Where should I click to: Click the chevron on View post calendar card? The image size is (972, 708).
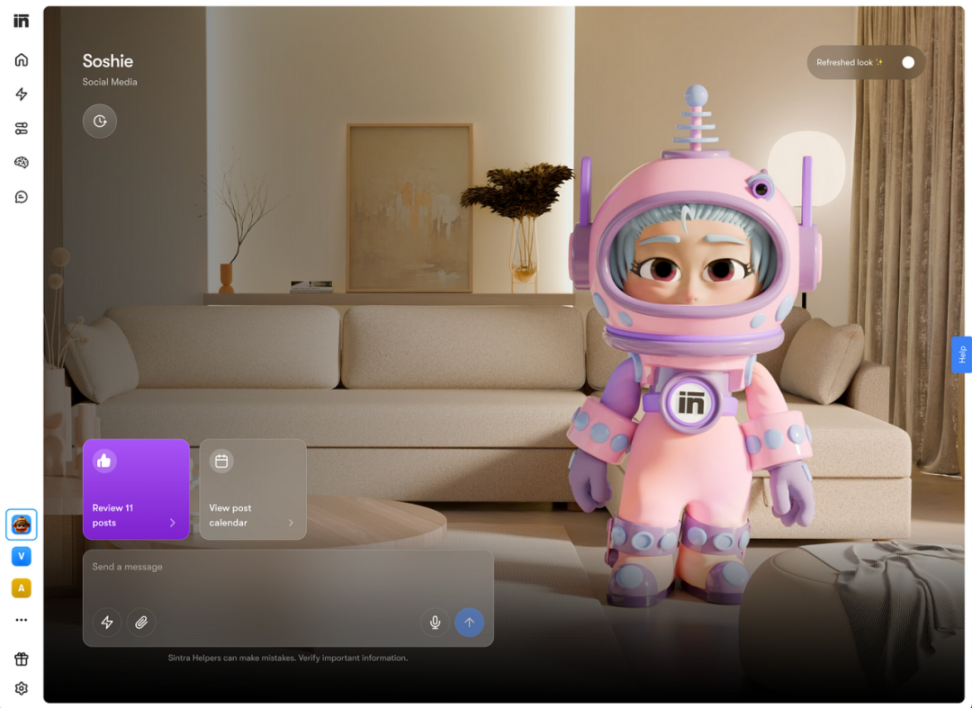point(291,523)
